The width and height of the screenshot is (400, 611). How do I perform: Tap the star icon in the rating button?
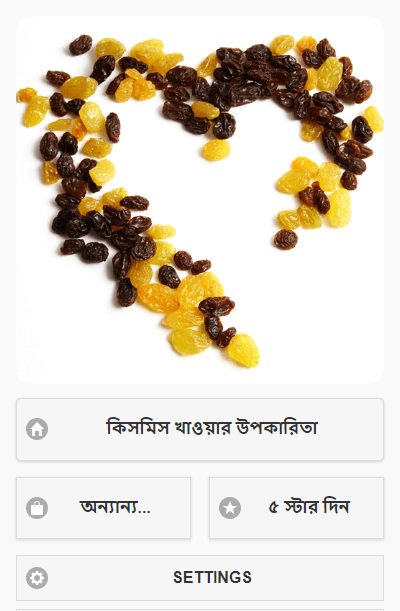(230, 508)
